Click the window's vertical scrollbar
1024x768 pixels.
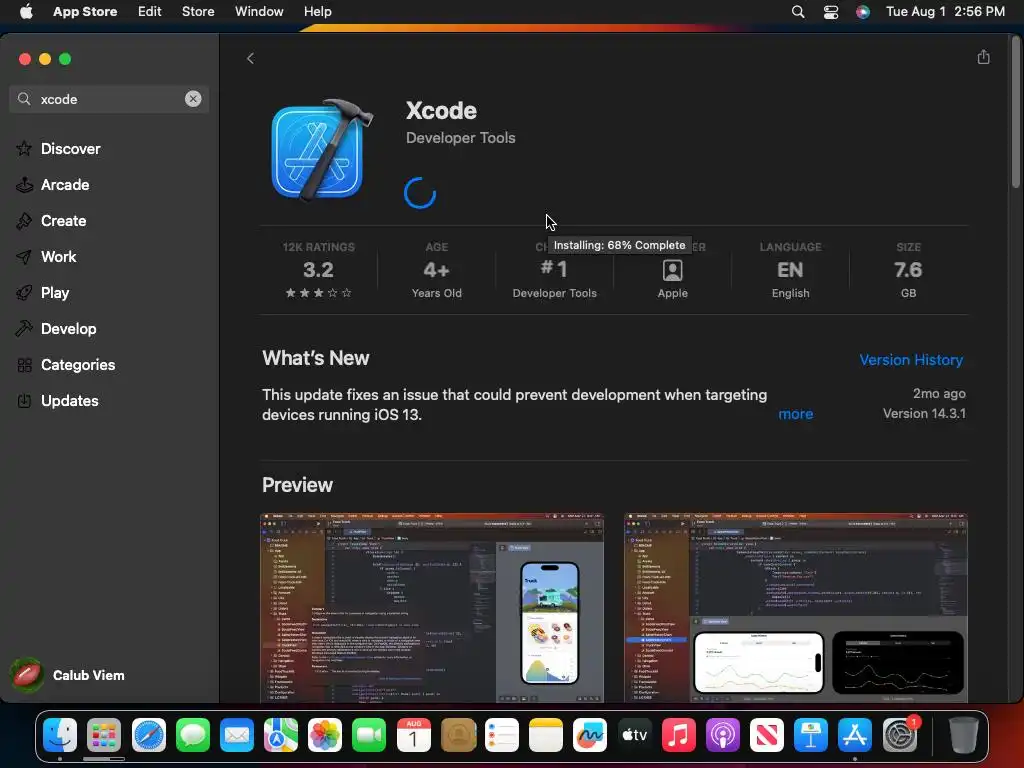[x=1016, y=111]
